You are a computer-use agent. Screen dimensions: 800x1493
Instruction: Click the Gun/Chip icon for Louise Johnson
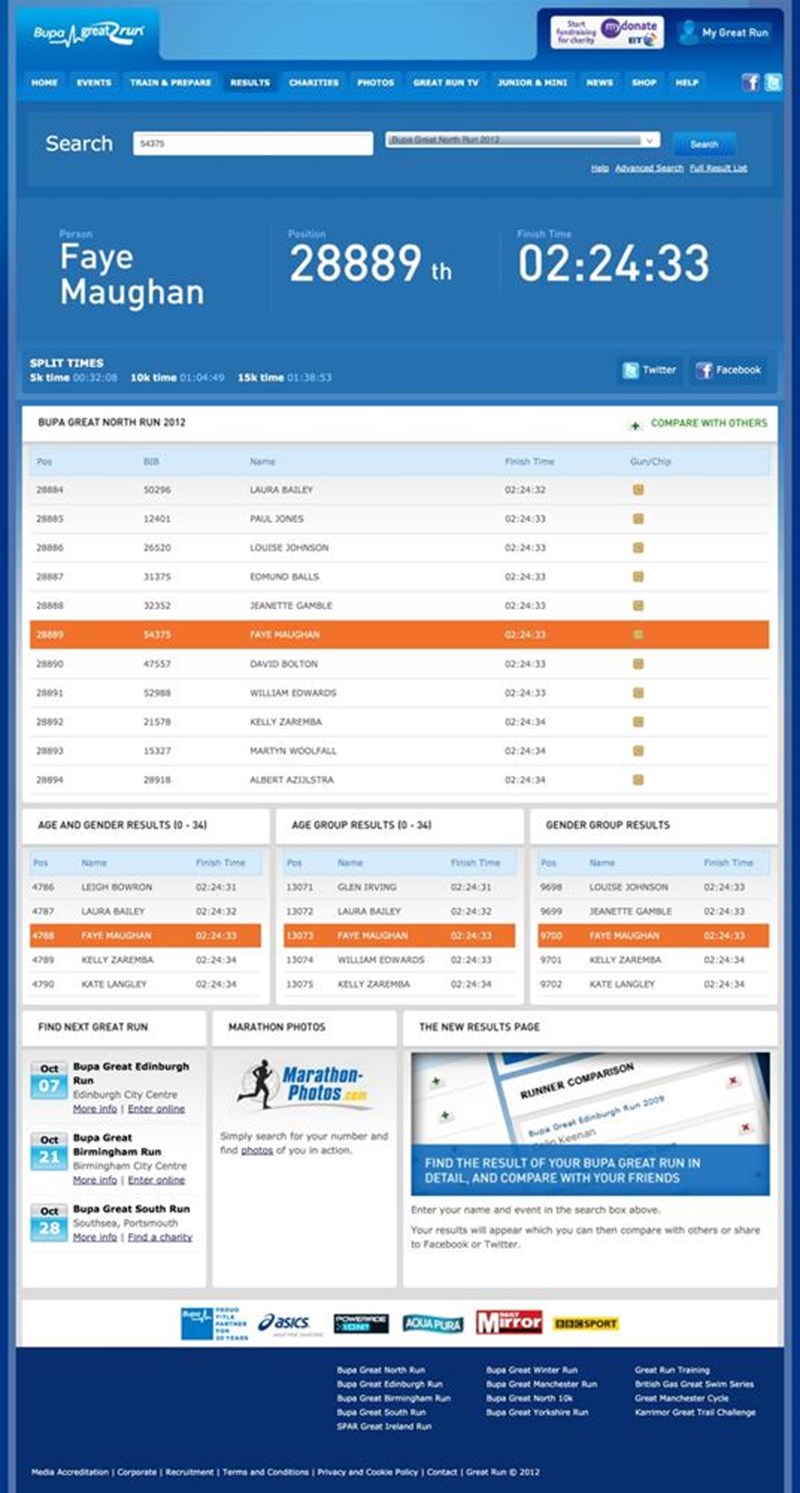tap(638, 548)
